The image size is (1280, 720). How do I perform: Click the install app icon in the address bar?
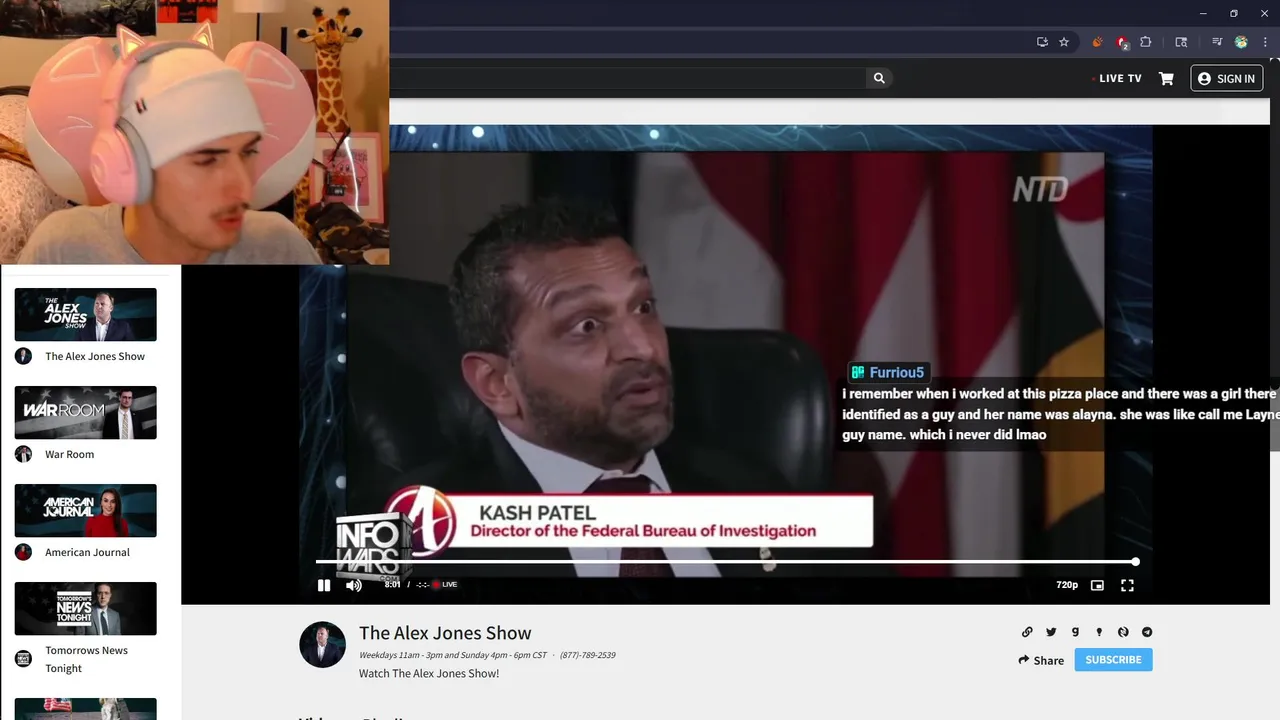tap(1042, 42)
